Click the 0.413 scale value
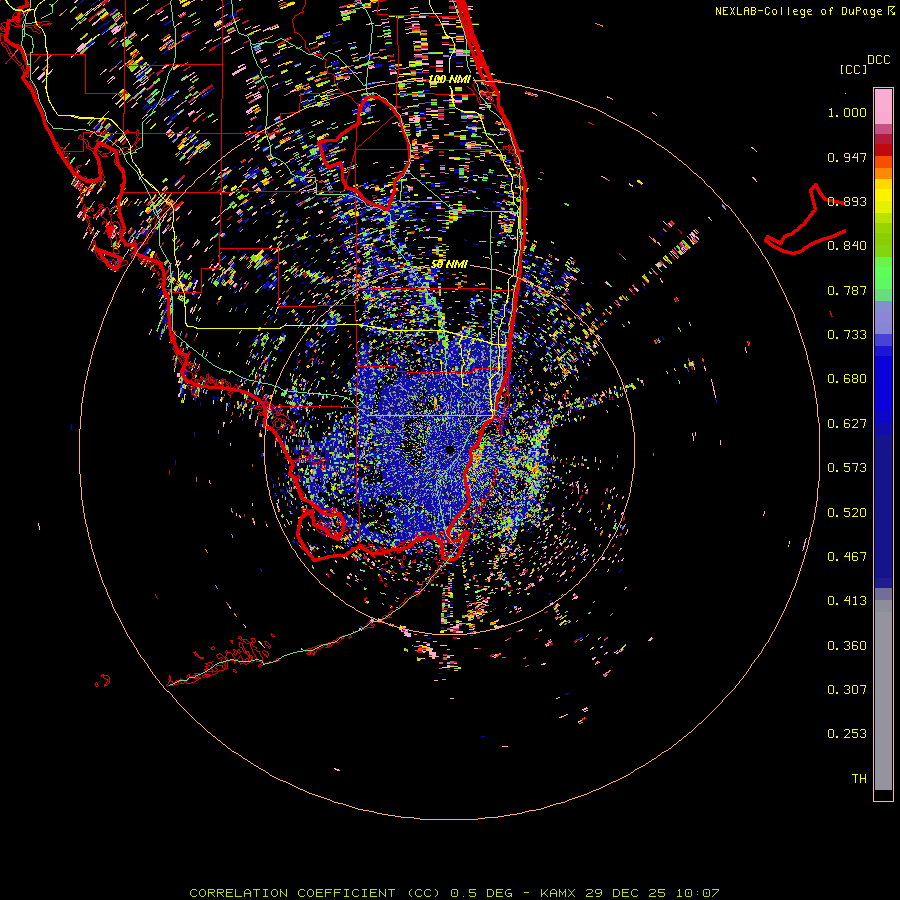 click(847, 601)
